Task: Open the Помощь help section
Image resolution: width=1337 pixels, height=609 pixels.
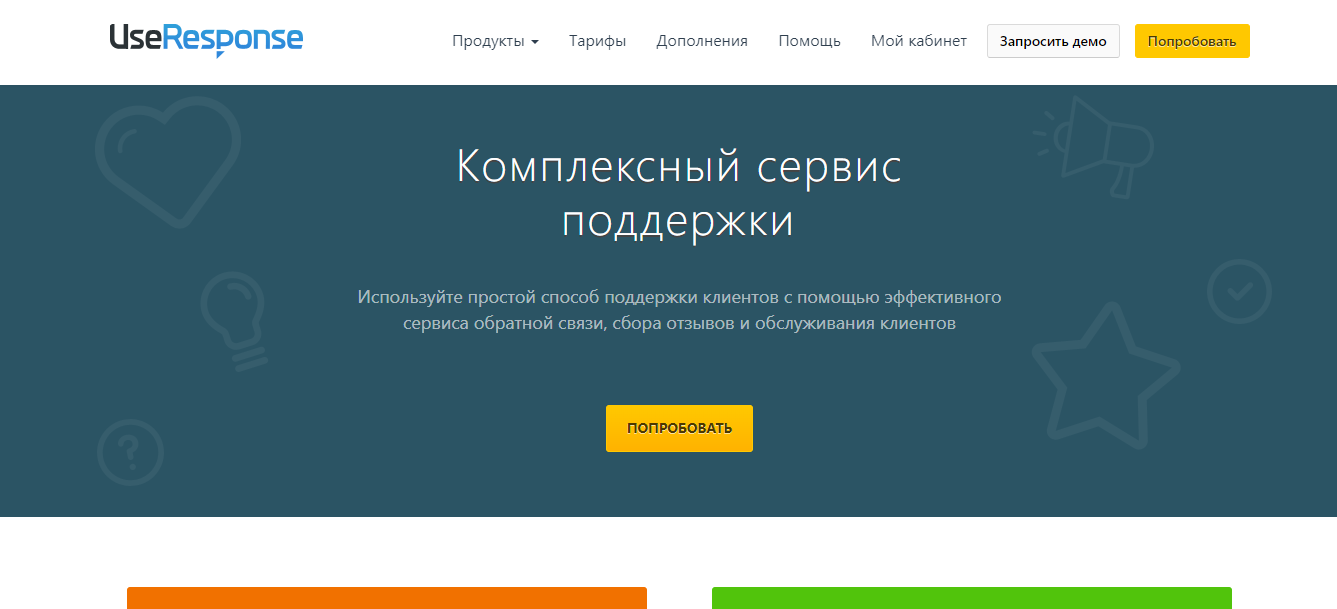Action: 809,41
